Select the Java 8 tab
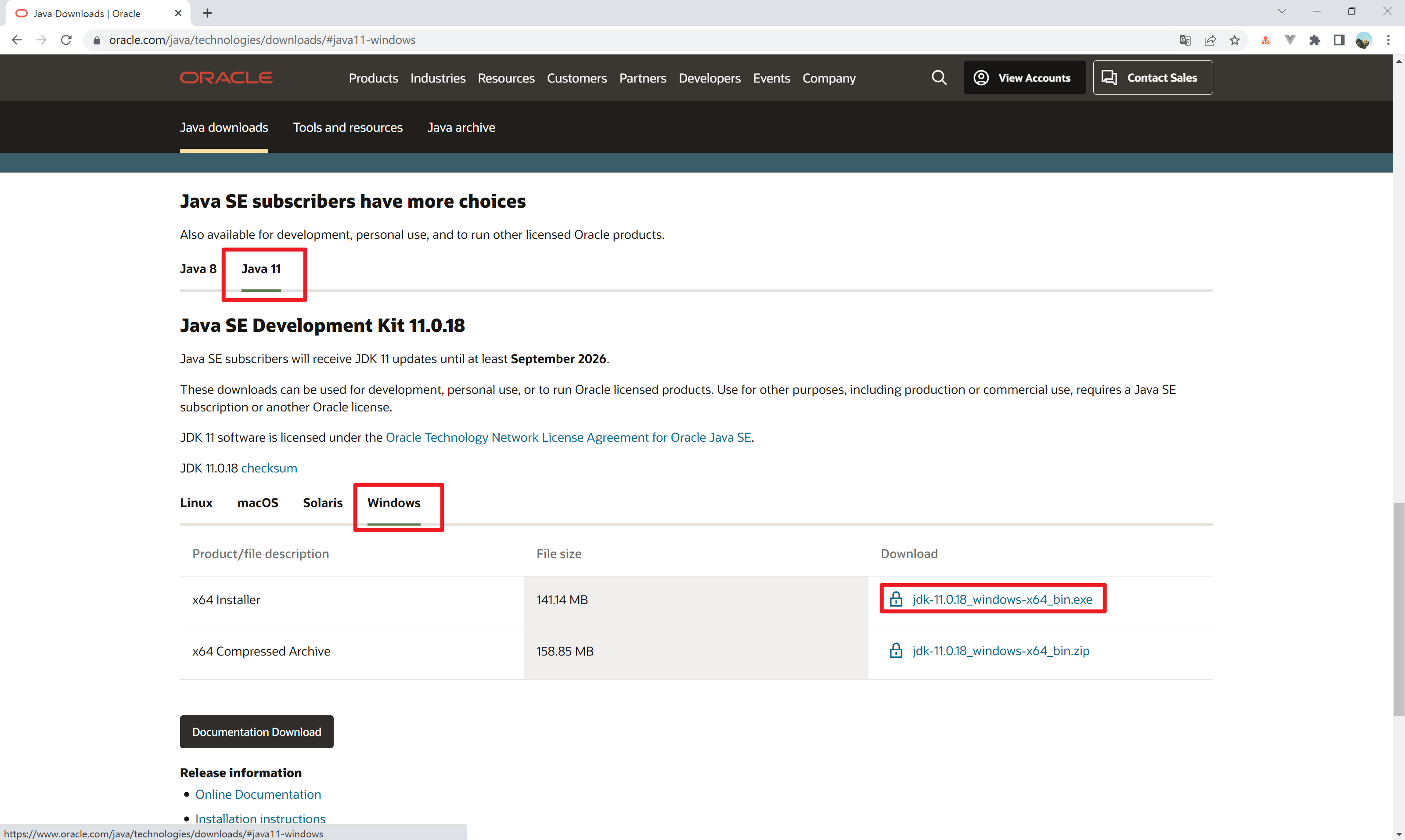This screenshot has width=1405, height=840. click(x=198, y=269)
